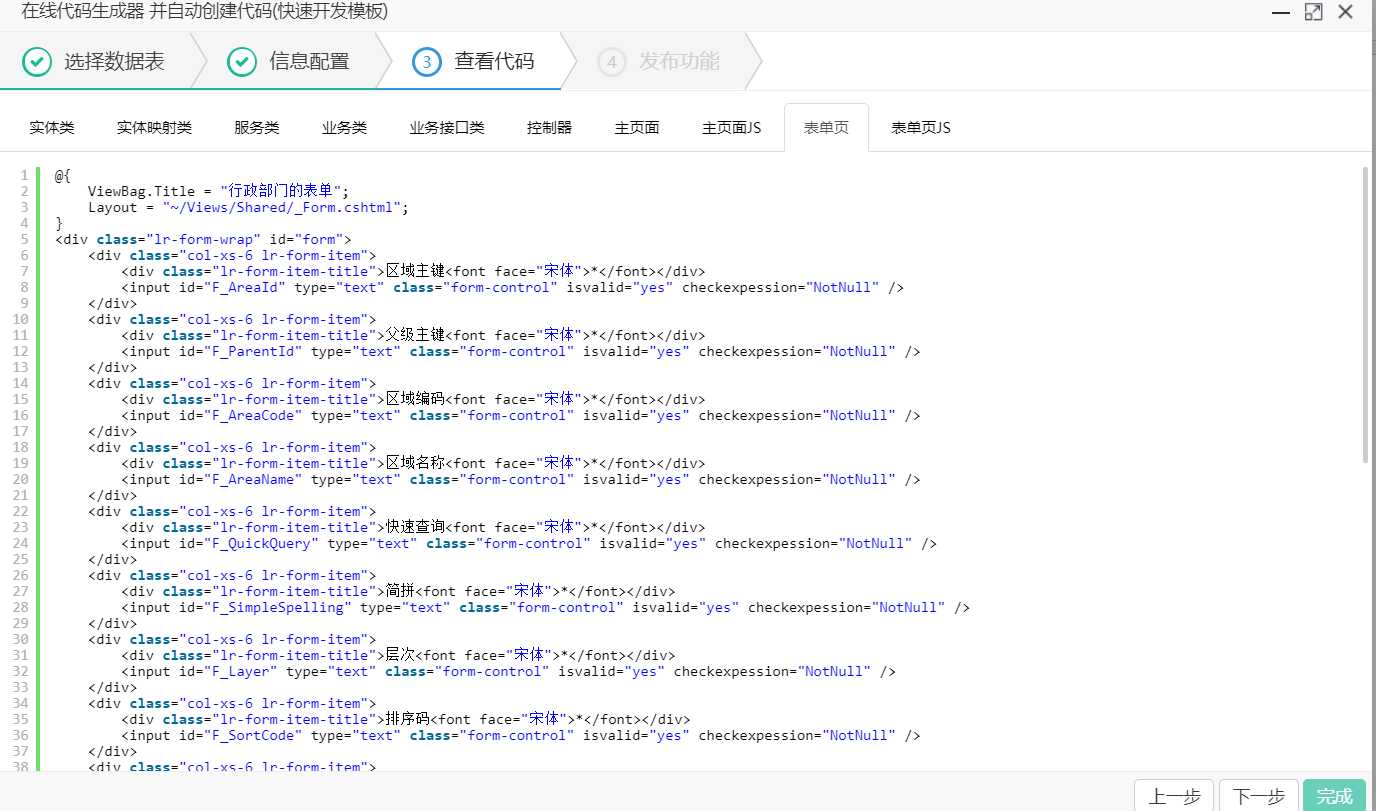Click the 完成 button

[1334, 796]
